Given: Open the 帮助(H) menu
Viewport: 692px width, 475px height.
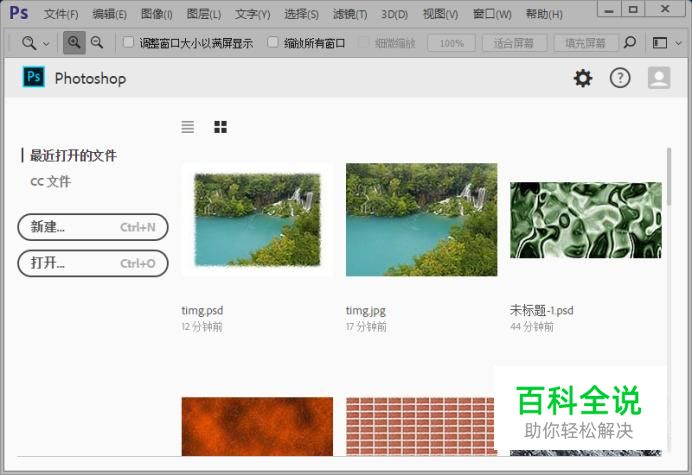Looking at the screenshot, I should pos(544,14).
